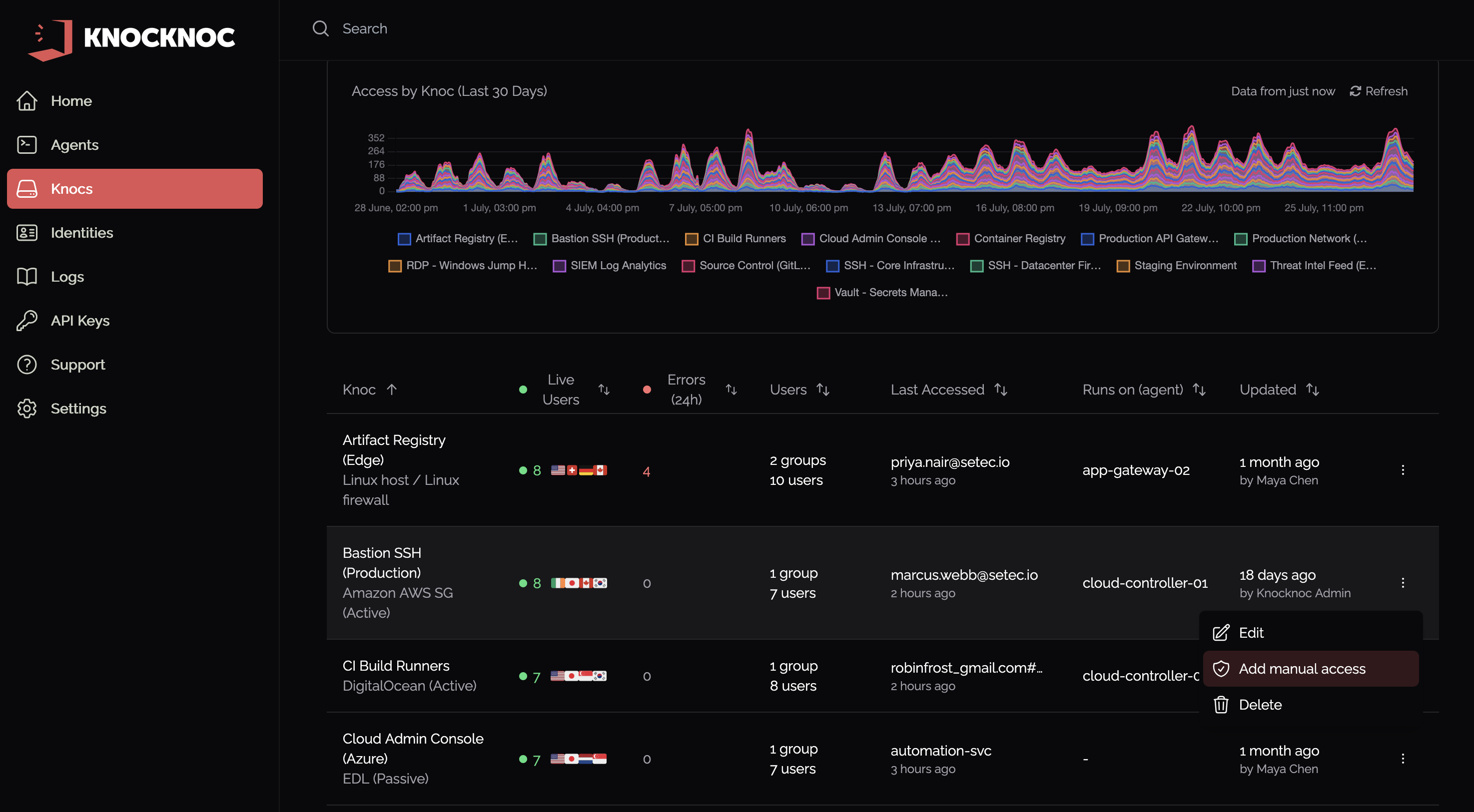Image resolution: width=1474 pixels, height=812 pixels.
Task: Open Agents via the terminal icon
Action: (27, 145)
